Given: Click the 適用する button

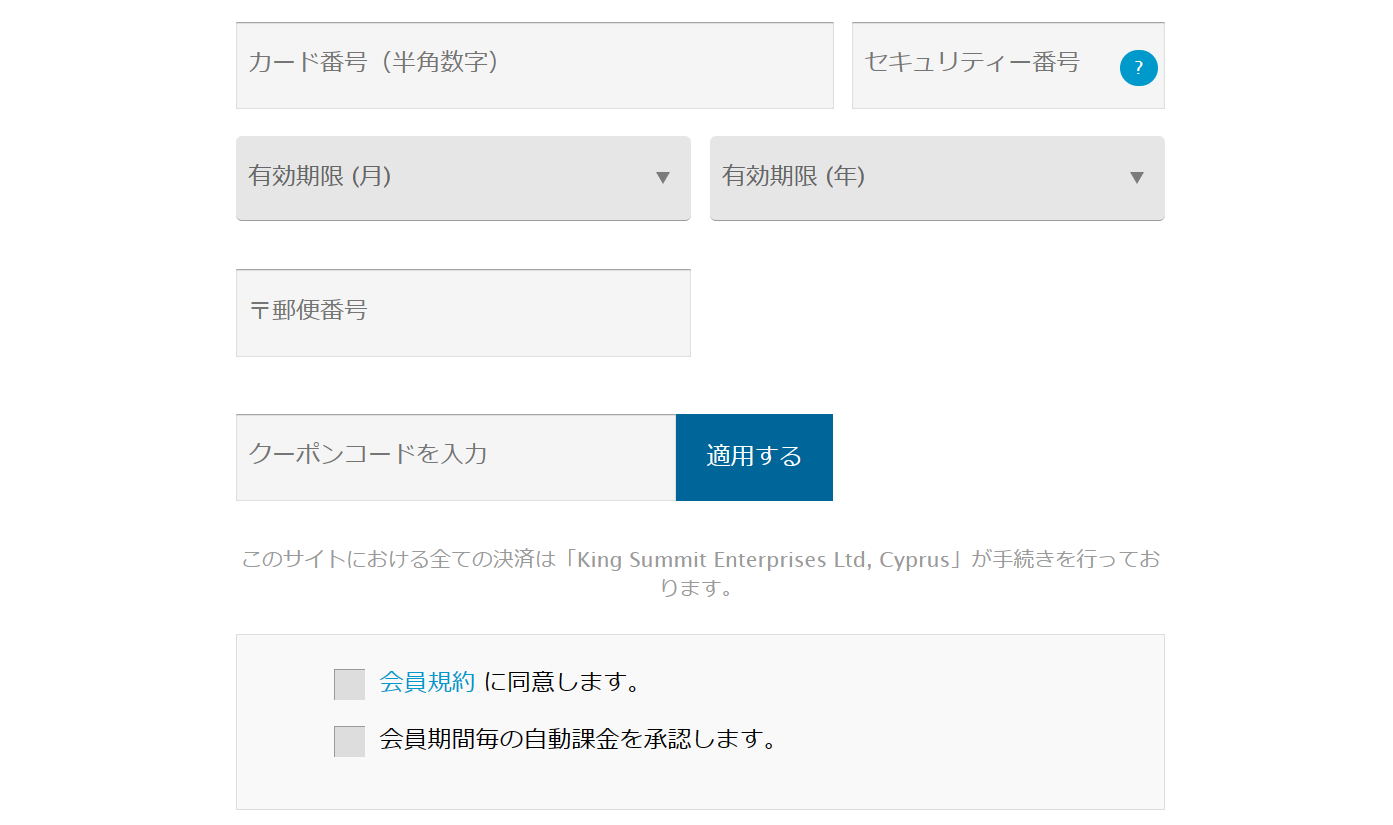Looking at the screenshot, I should [x=754, y=457].
